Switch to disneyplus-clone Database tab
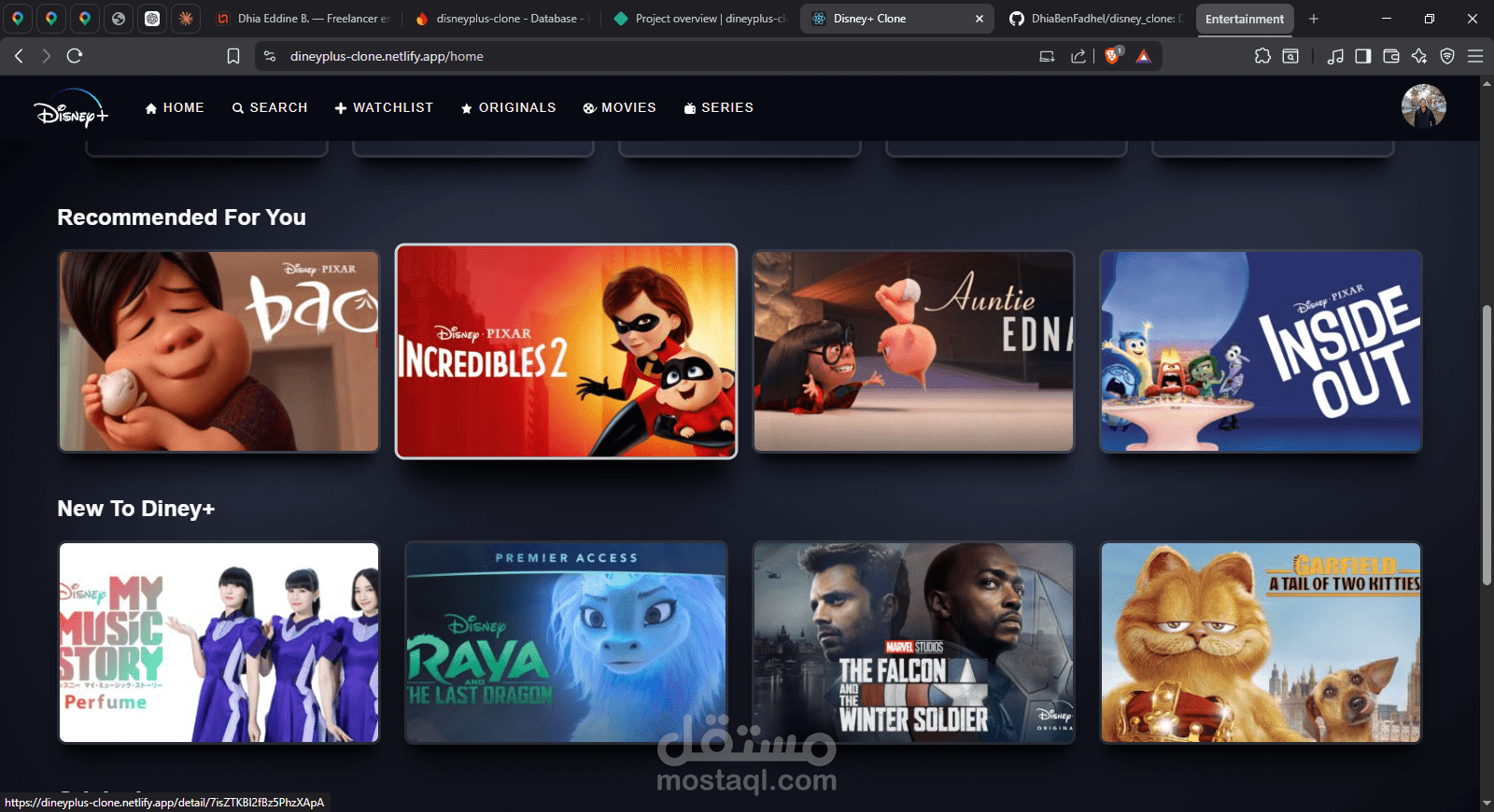Image resolution: width=1494 pixels, height=812 pixels. tap(501, 19)
